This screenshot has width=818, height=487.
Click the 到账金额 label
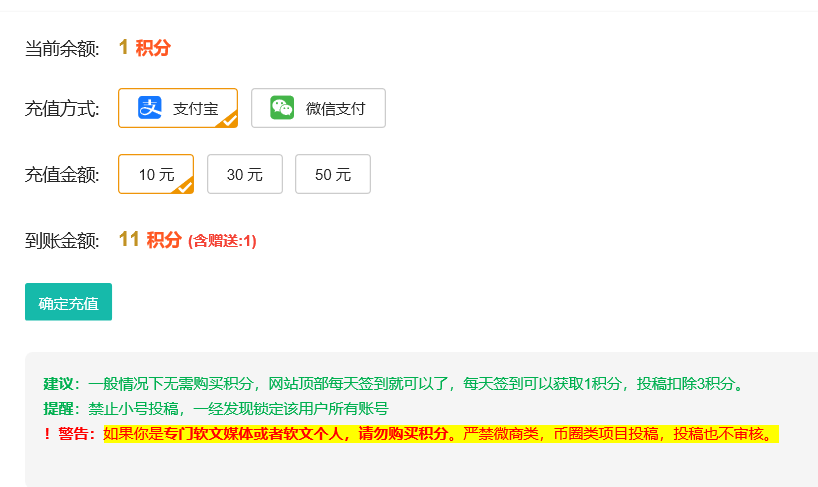[x=62, y=241]
